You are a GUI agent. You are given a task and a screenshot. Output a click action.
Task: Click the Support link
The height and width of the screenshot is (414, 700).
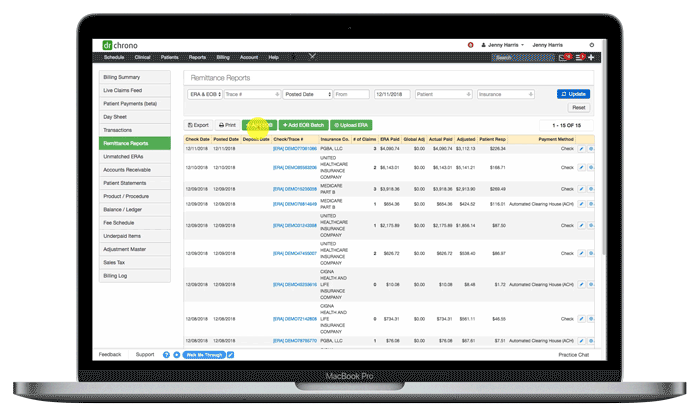pos(145,355)
